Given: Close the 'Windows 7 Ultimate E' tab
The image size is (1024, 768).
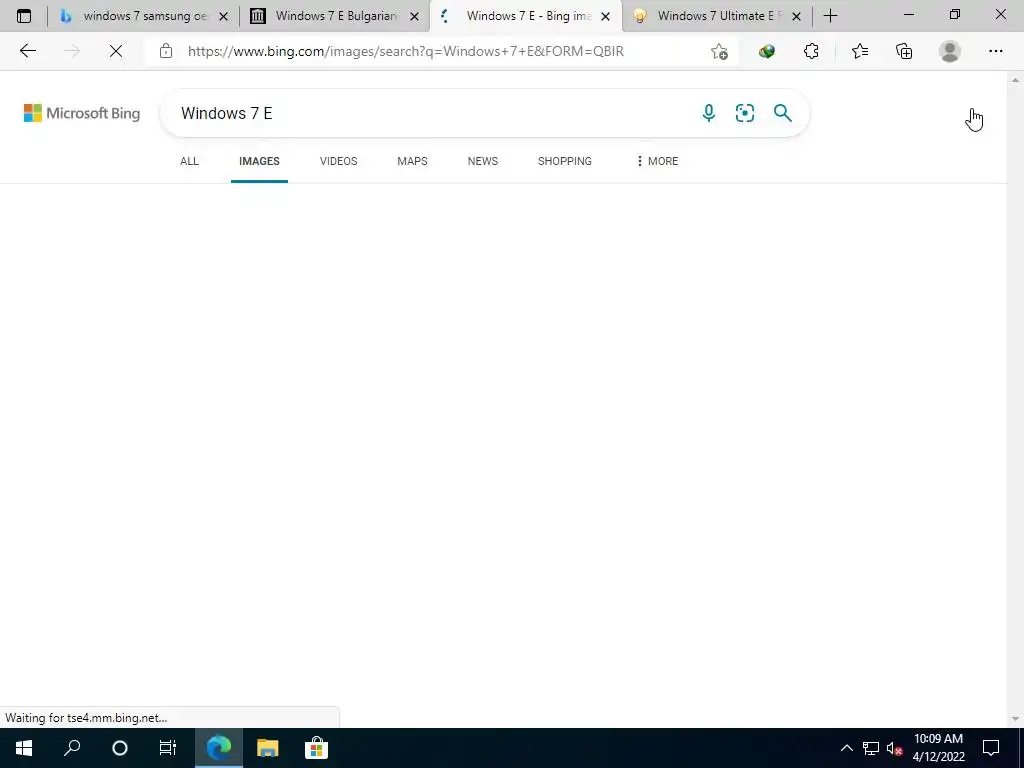Looking at the screenshot, I should pos(796,16).
